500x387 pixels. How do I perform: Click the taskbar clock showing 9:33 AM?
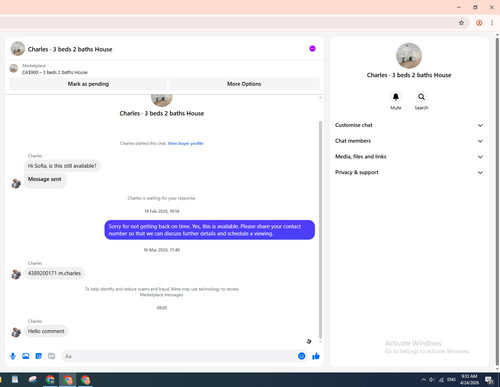pyautogui.click(x=469, y=380)
